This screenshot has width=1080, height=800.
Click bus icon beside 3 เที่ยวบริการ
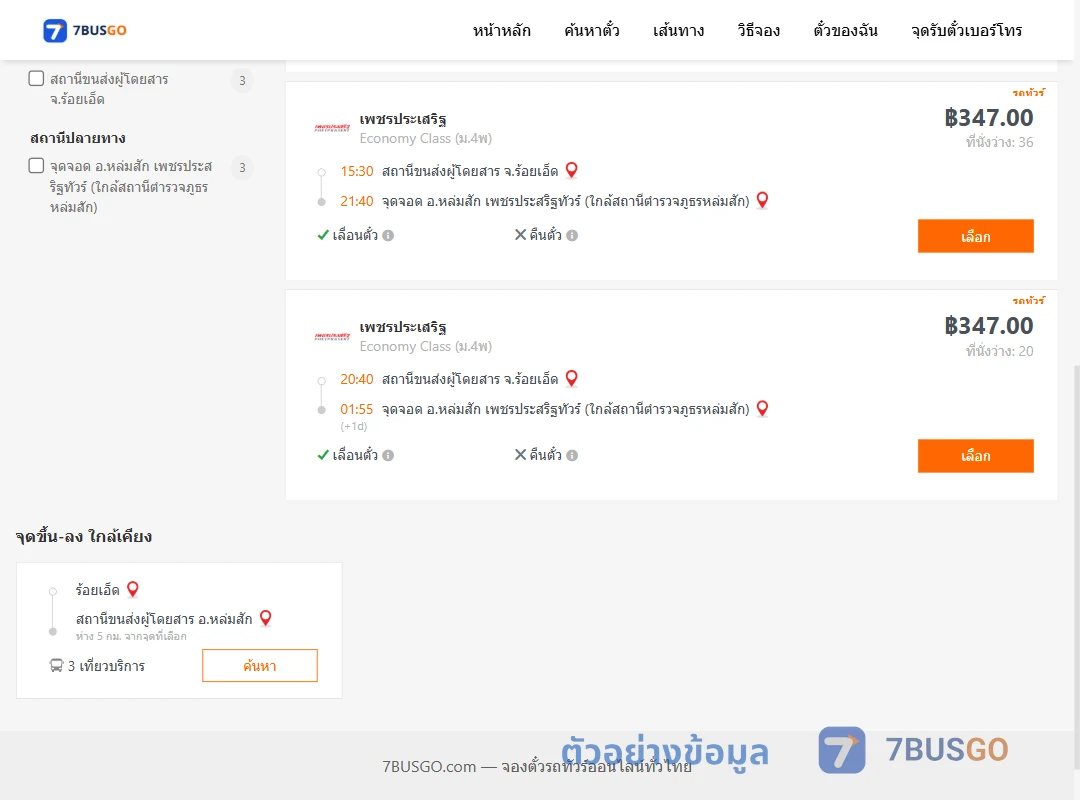click(56, 666)
